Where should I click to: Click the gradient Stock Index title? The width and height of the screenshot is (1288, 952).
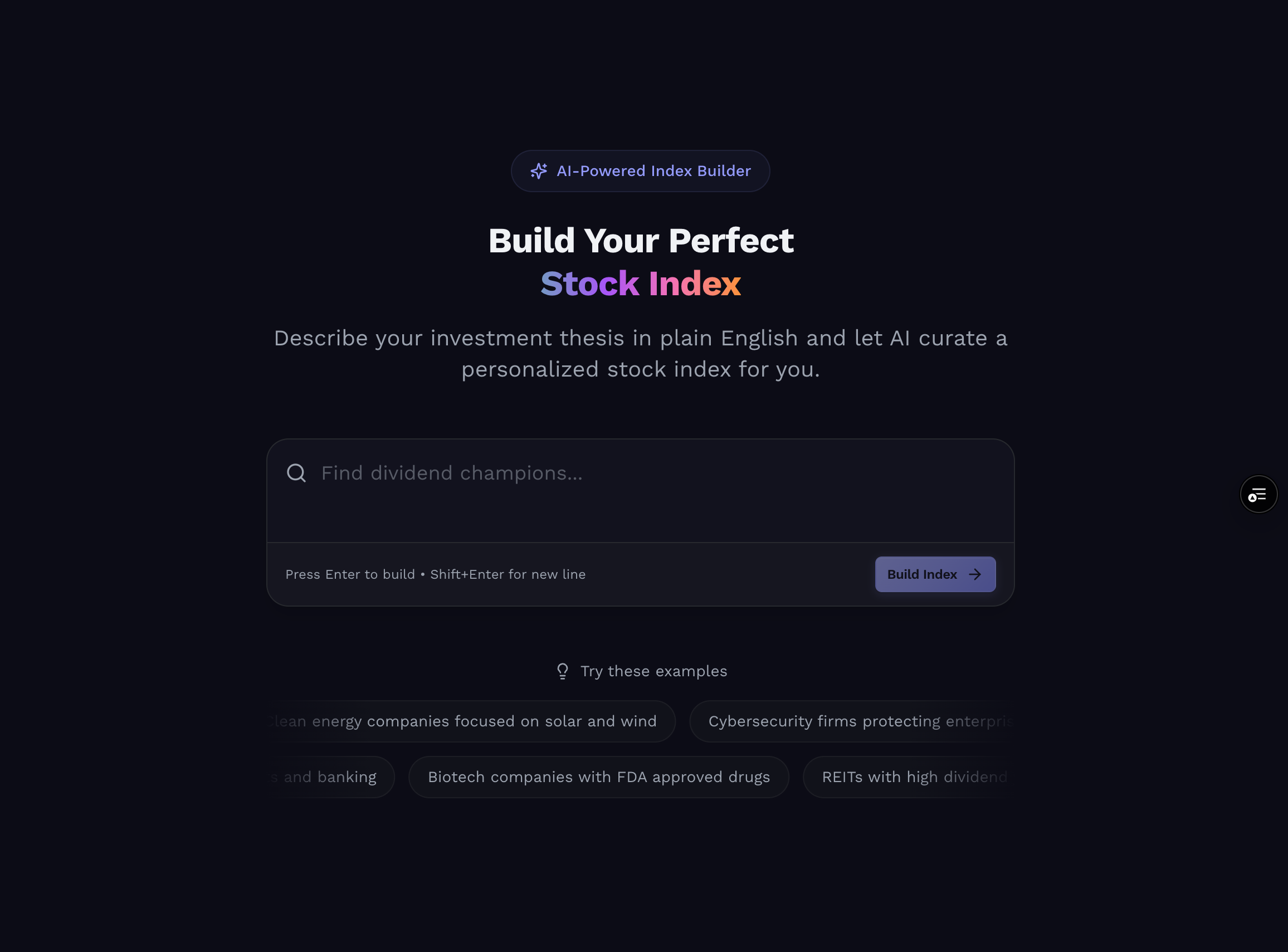coord(641,284)
